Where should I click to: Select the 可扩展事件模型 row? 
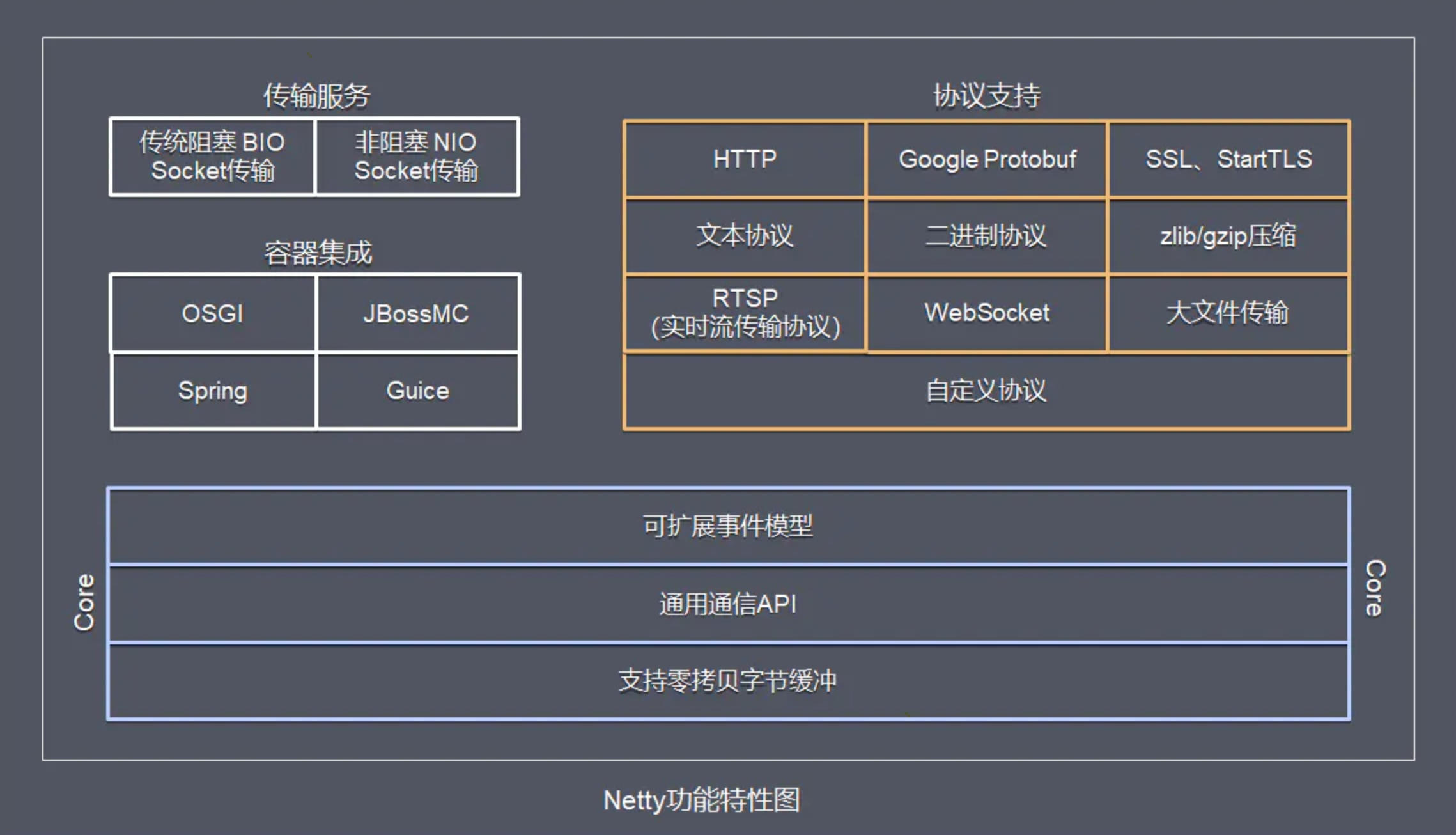pos(729,526)
